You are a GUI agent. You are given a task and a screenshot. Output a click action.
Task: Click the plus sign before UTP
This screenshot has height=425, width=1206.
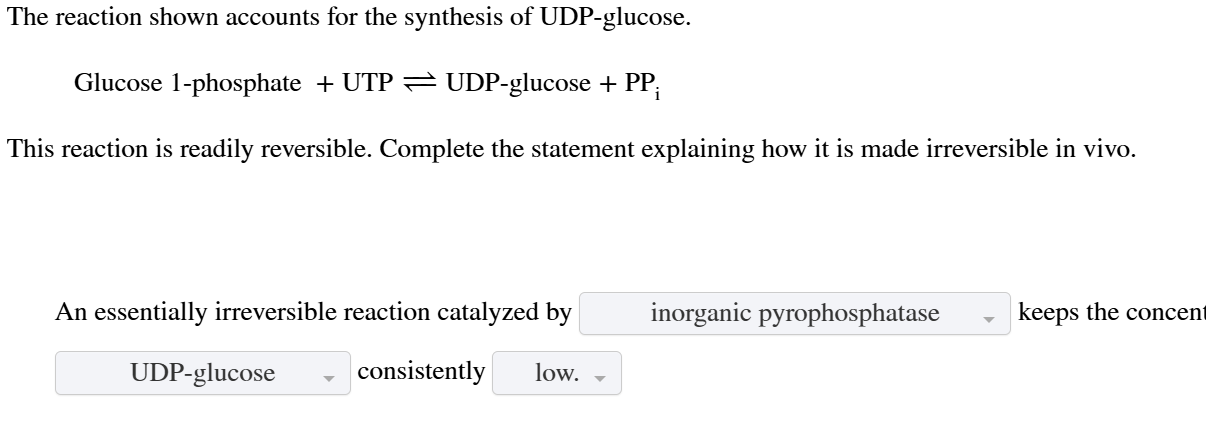tap(324, 84)
